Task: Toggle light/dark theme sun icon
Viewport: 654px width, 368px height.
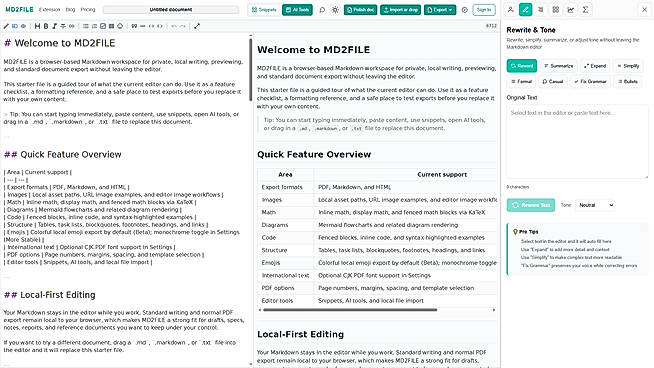Action: click(335, 10)
